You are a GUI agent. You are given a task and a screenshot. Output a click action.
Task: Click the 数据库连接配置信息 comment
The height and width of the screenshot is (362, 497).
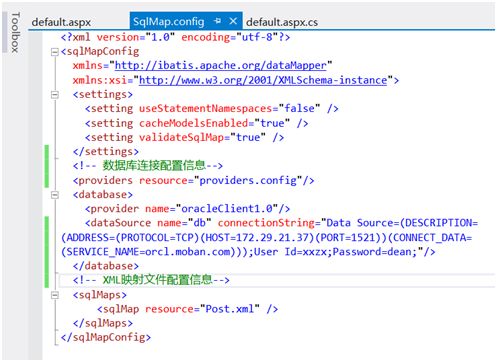[x=148, y=165]
